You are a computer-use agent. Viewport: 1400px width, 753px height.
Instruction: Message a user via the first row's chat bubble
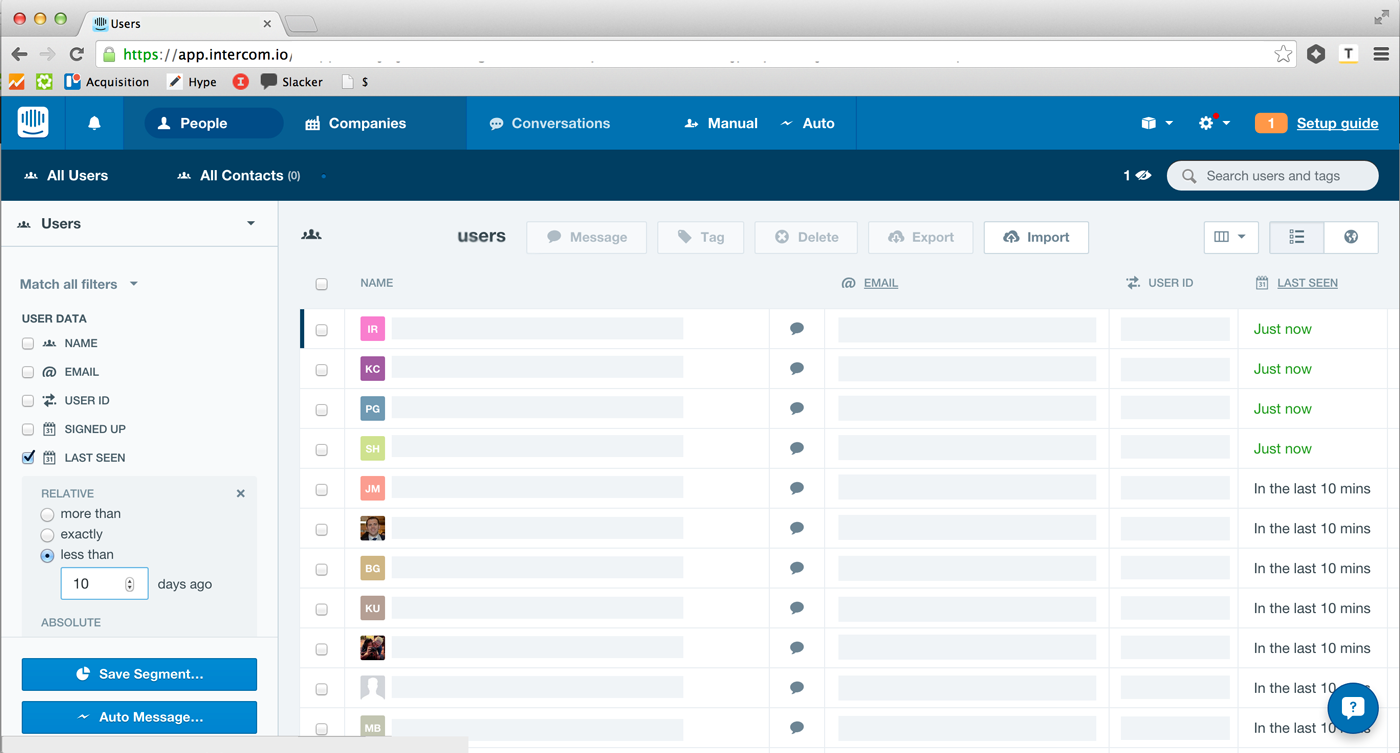[795, 328]
